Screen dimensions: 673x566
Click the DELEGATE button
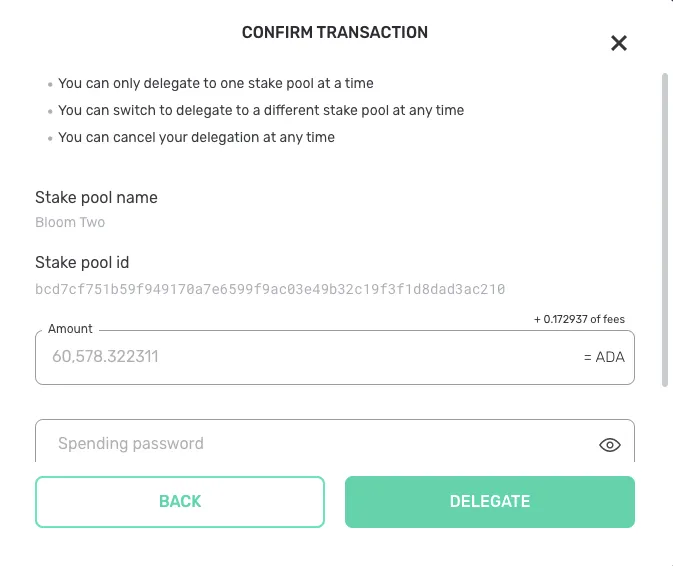tap(490, 502)
